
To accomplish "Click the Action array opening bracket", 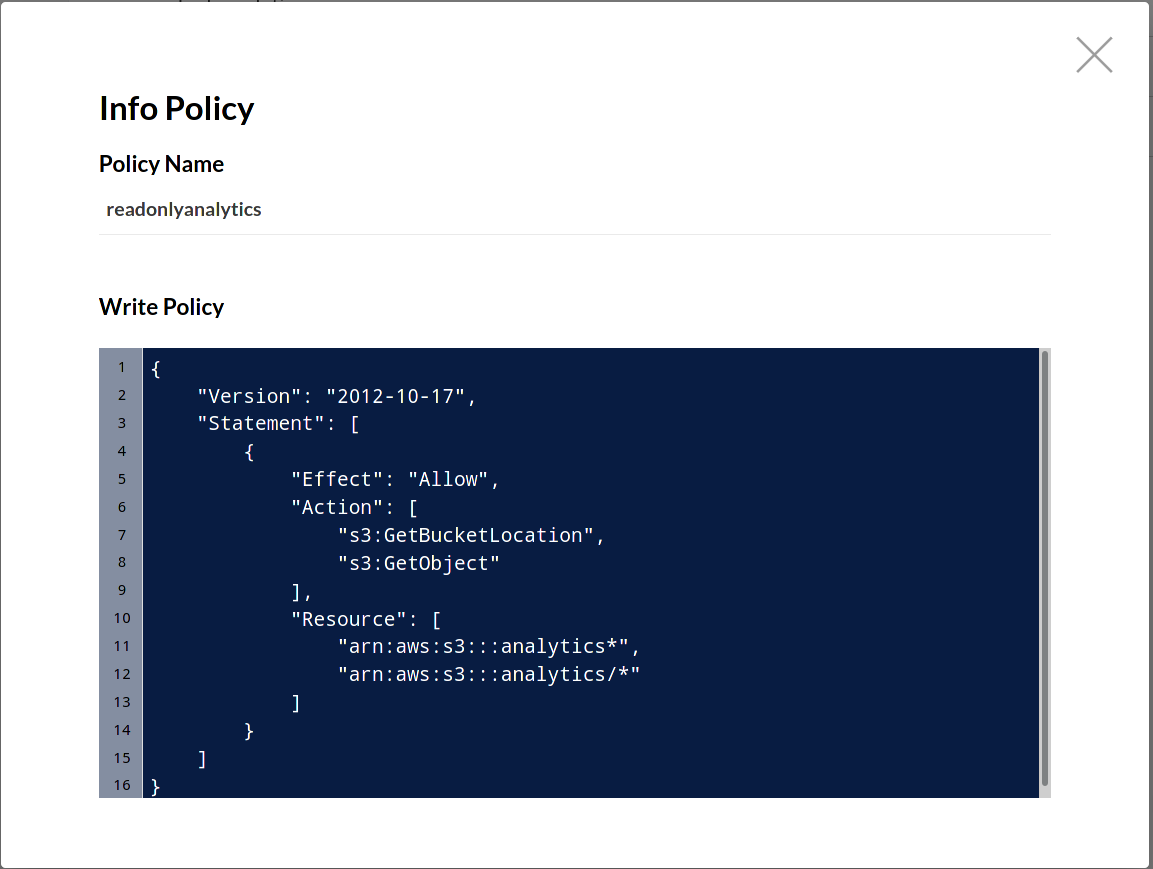I will [x=415, y=507].
